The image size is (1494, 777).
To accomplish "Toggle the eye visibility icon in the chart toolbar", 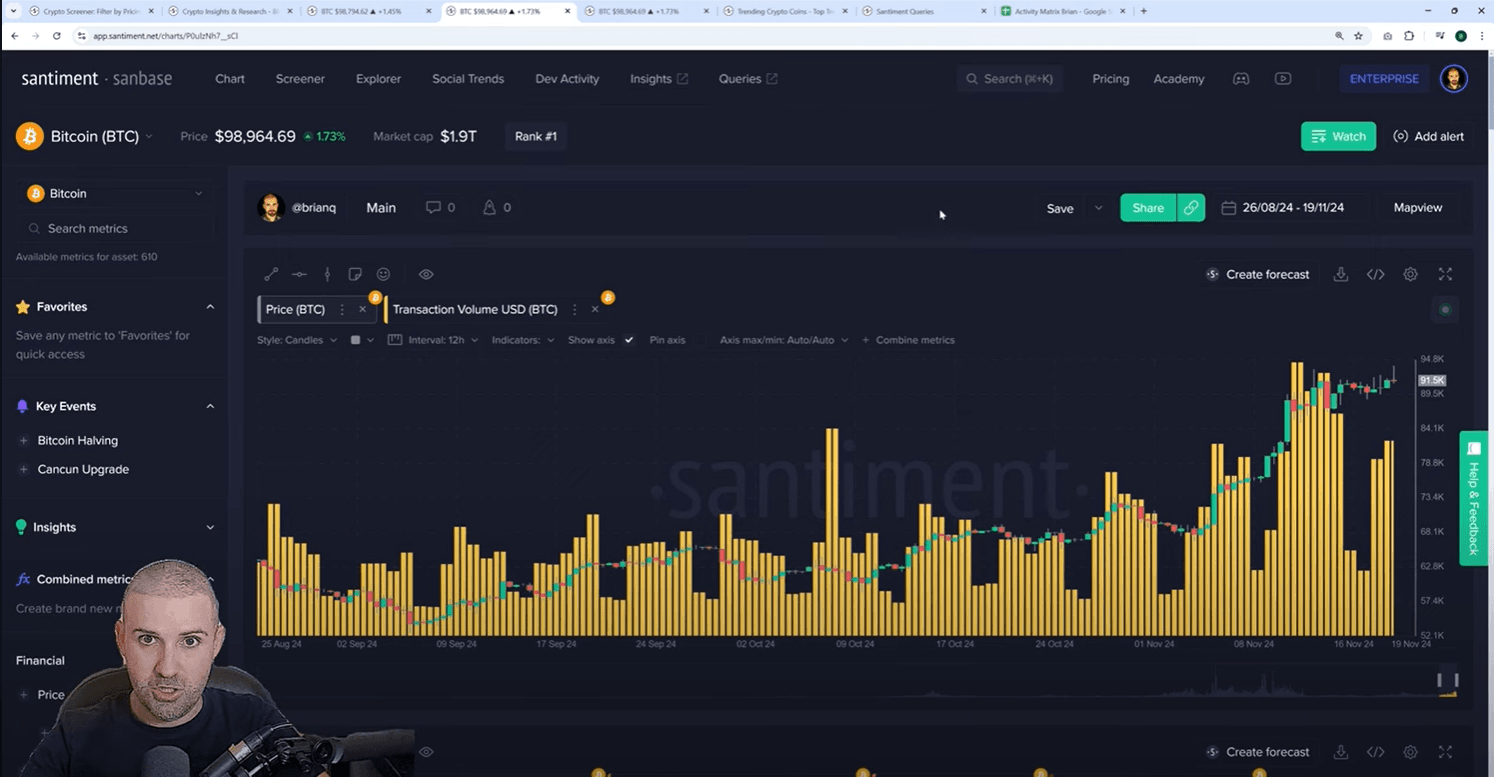I will click(x=426, y=274).
